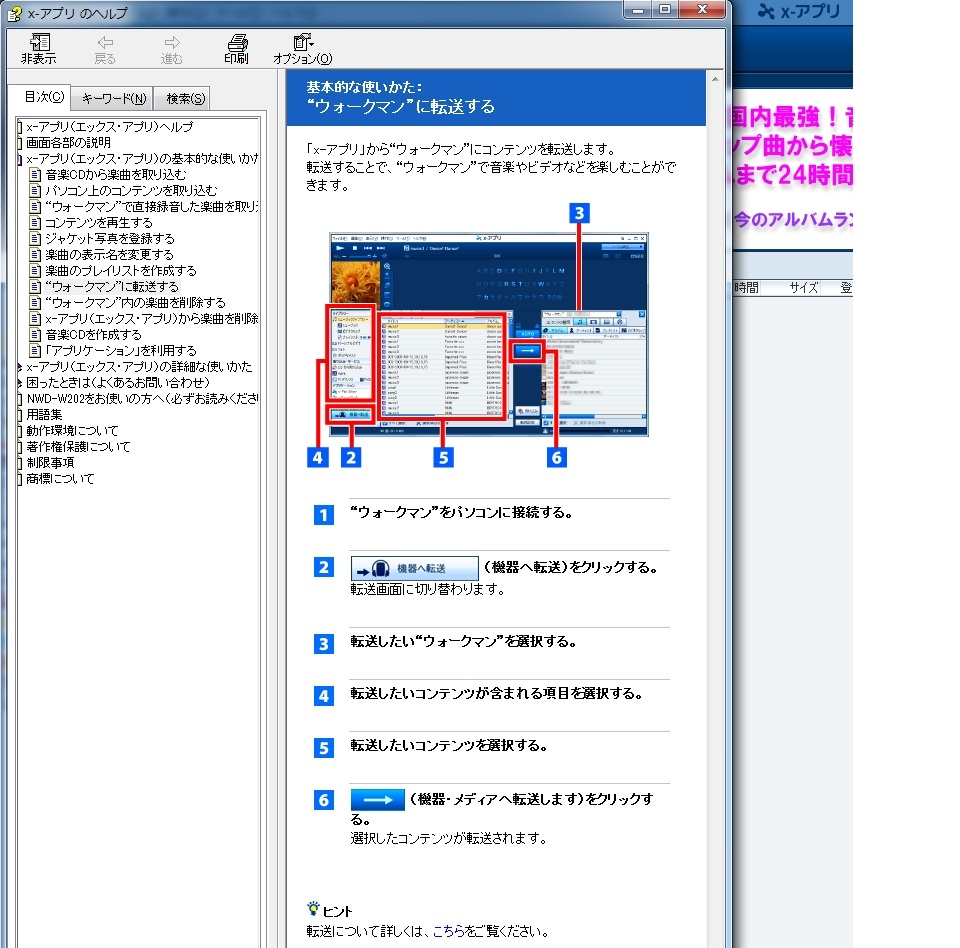Open “ウォークマン”で直接録音した楽曲を取り込む topic

click(x=151, y=206)
